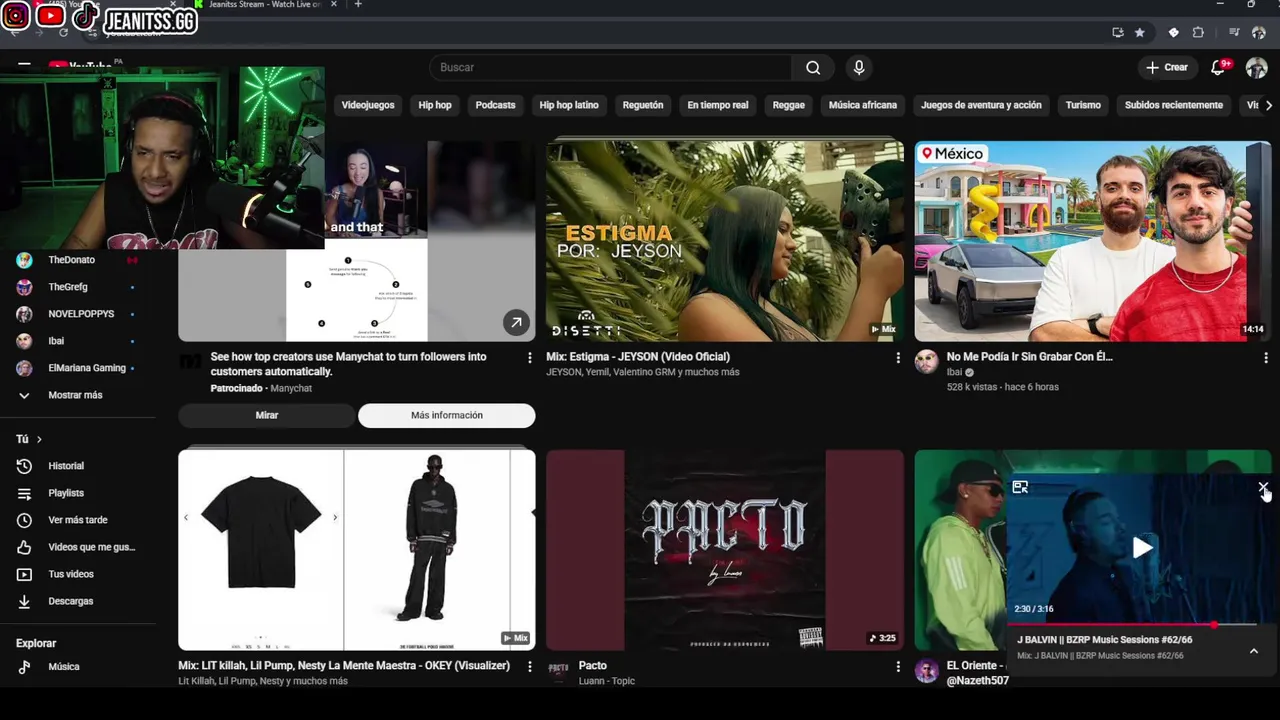Select Hip hop latino chip
Screen dimensions: 1280x720
(569, 105)
